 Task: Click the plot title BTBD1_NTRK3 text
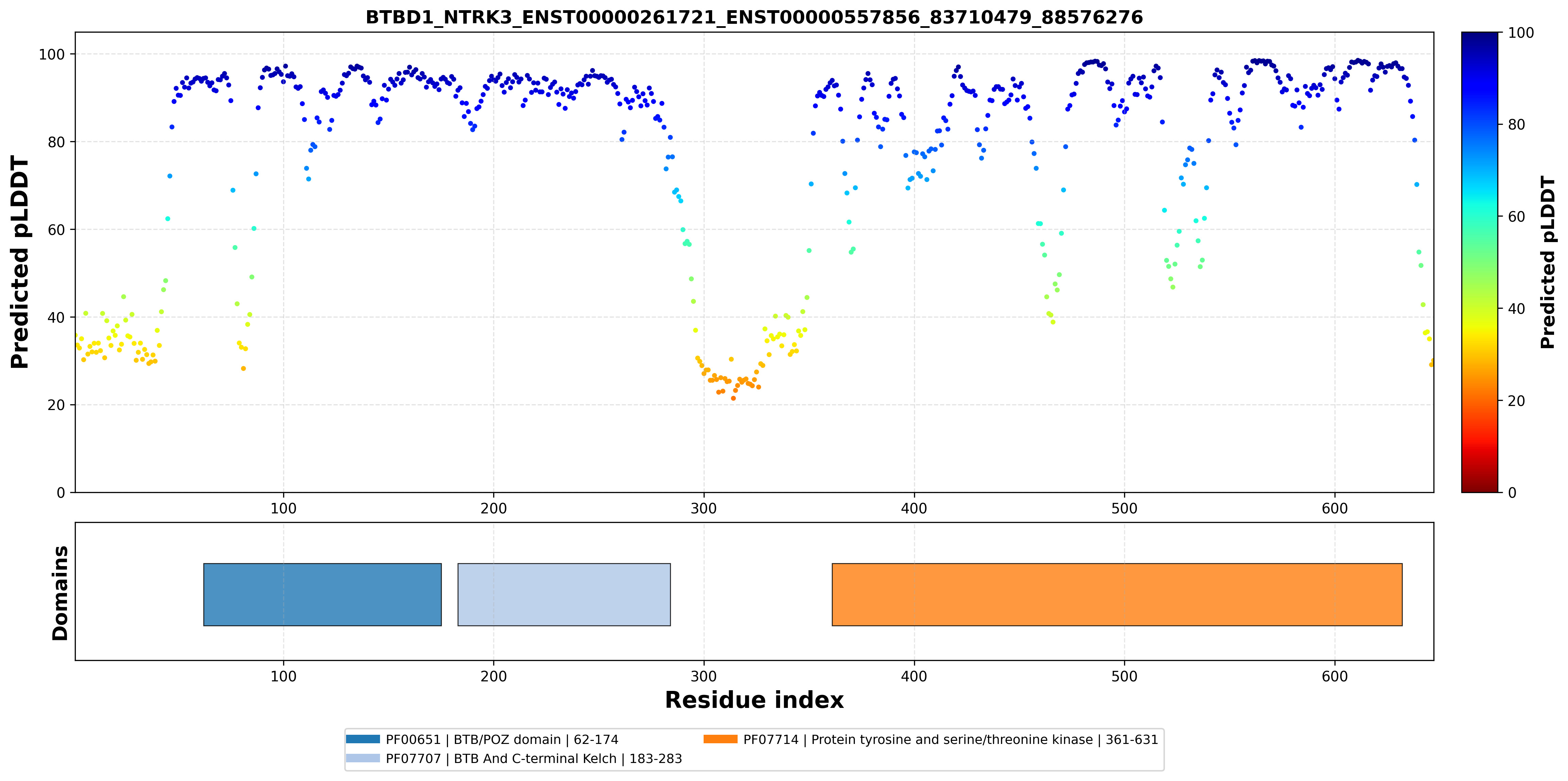(754, 17)
